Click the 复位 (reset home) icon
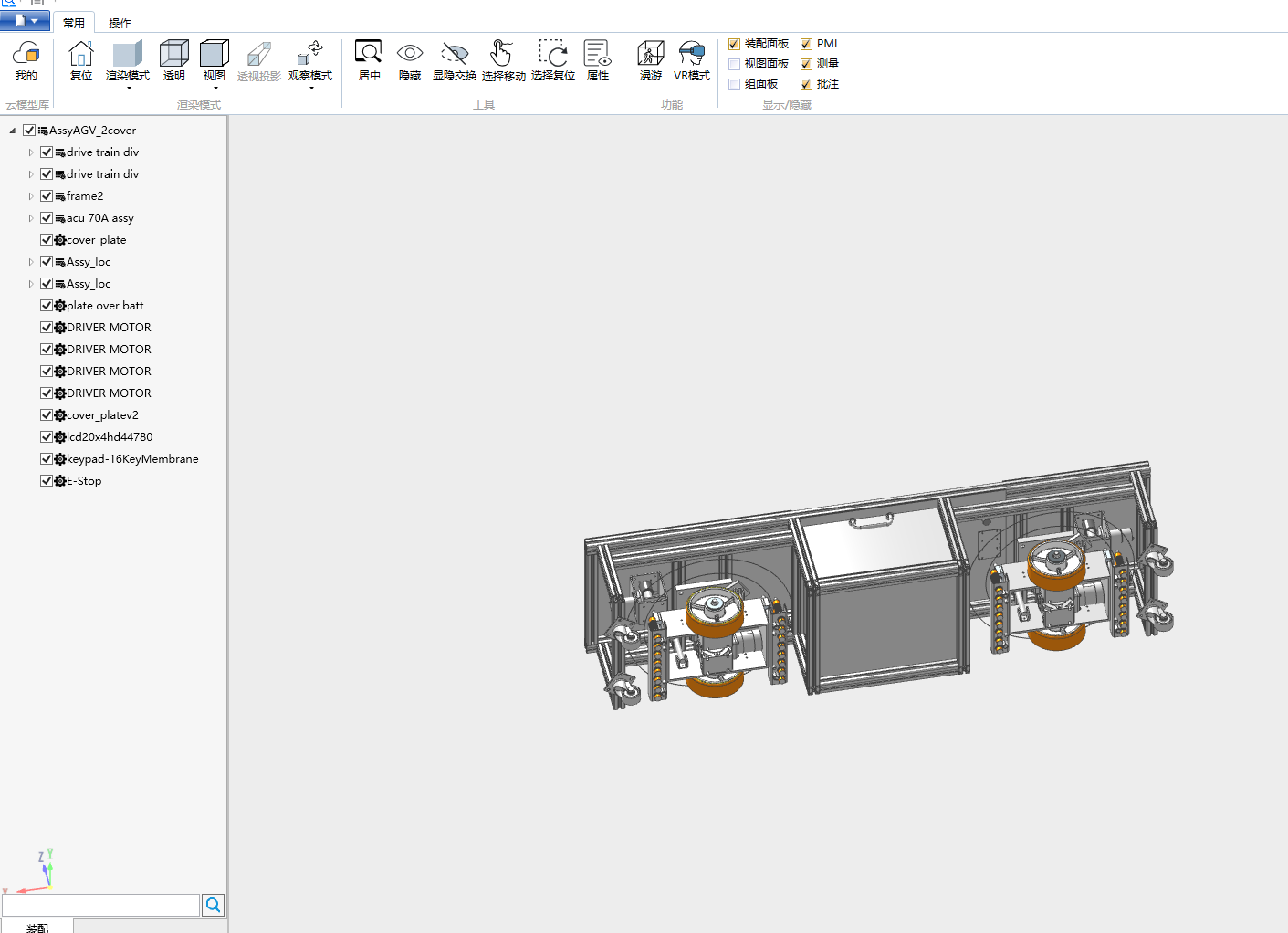This screenshot has height=933, width=1288. click(81, 60)
